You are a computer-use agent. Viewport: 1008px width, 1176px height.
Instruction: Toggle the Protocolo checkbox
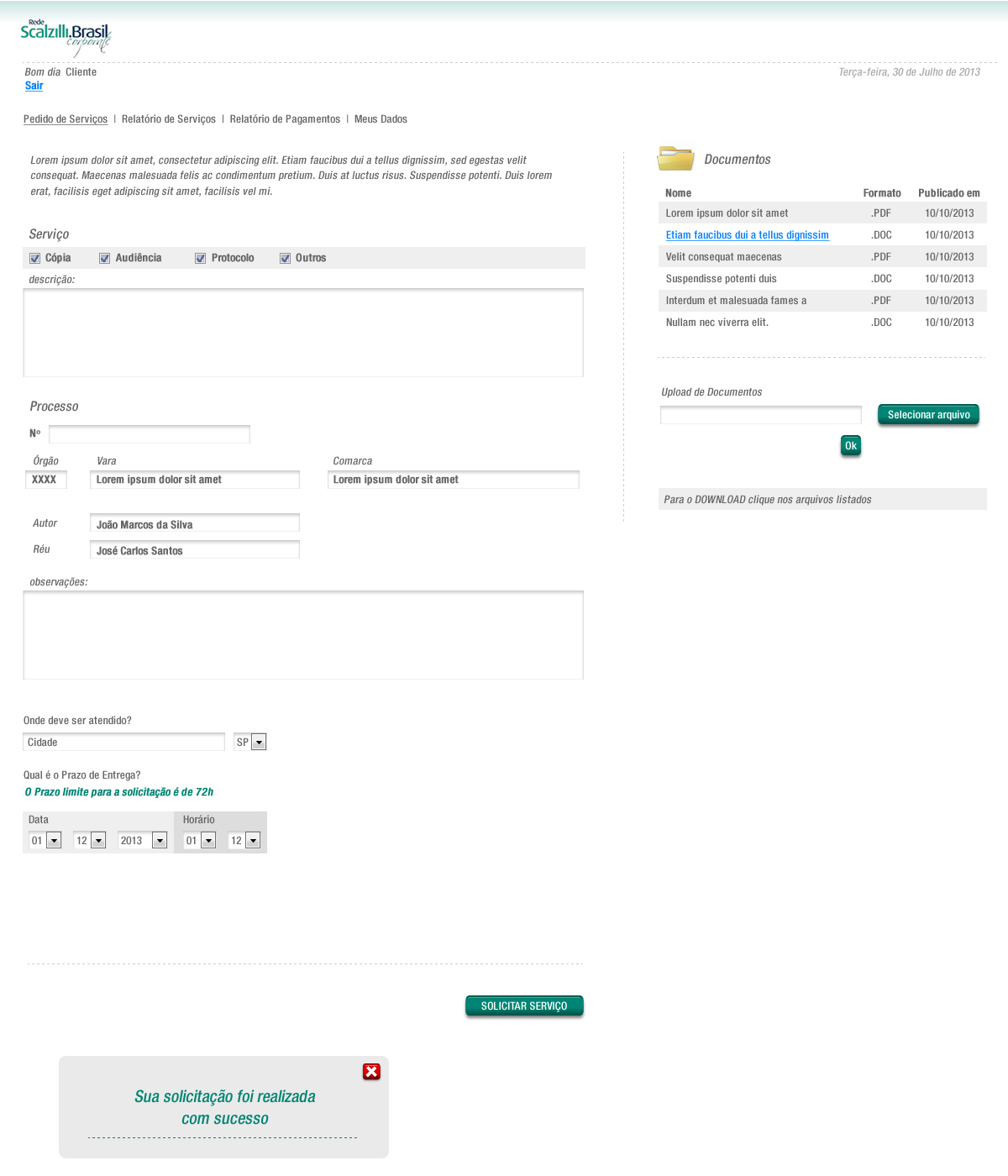pyautogui.click(x=201, y=258)
